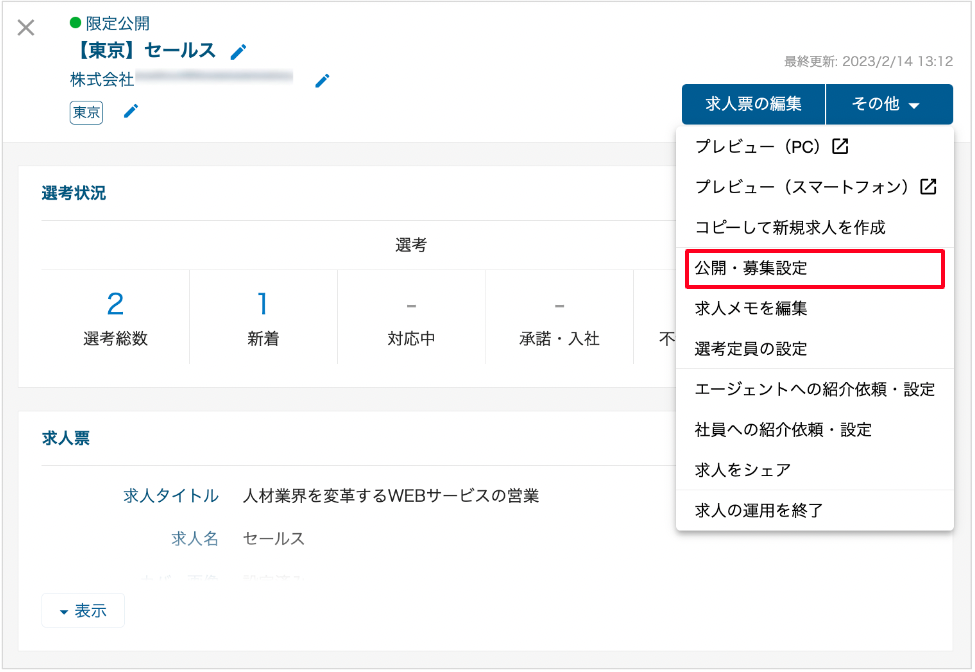Screen dimensions: 975x672
Task: Click external link icon beside プレビュー（スマートフォン）
Action: [x=928, y=186]
